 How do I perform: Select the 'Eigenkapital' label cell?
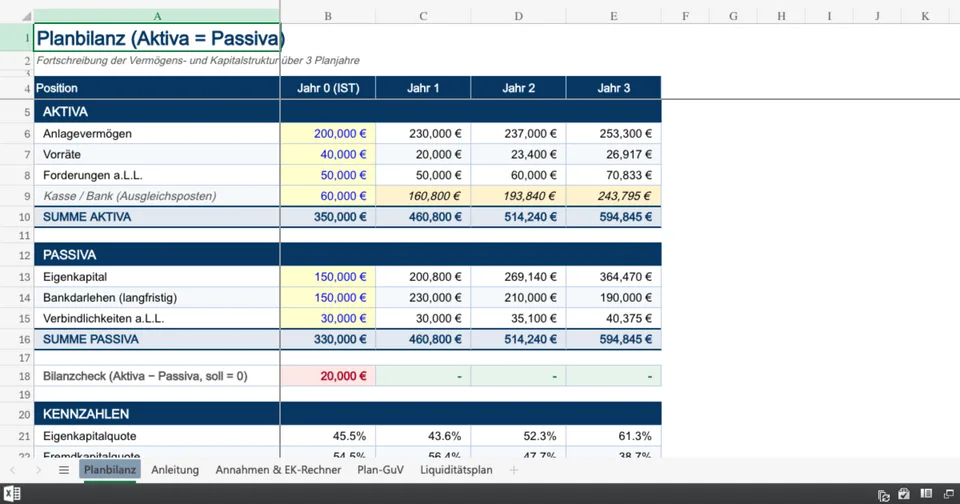tap(157, 277)
